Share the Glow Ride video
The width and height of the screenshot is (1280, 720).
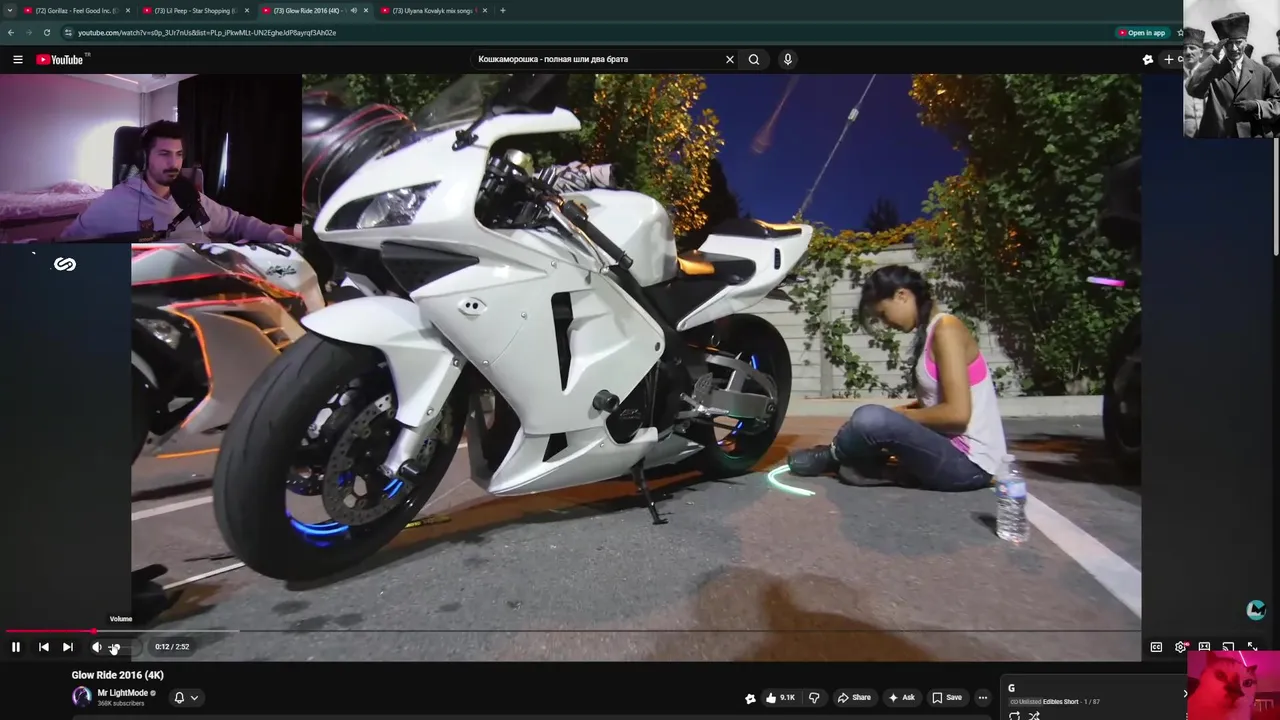[x=854, y=697]
